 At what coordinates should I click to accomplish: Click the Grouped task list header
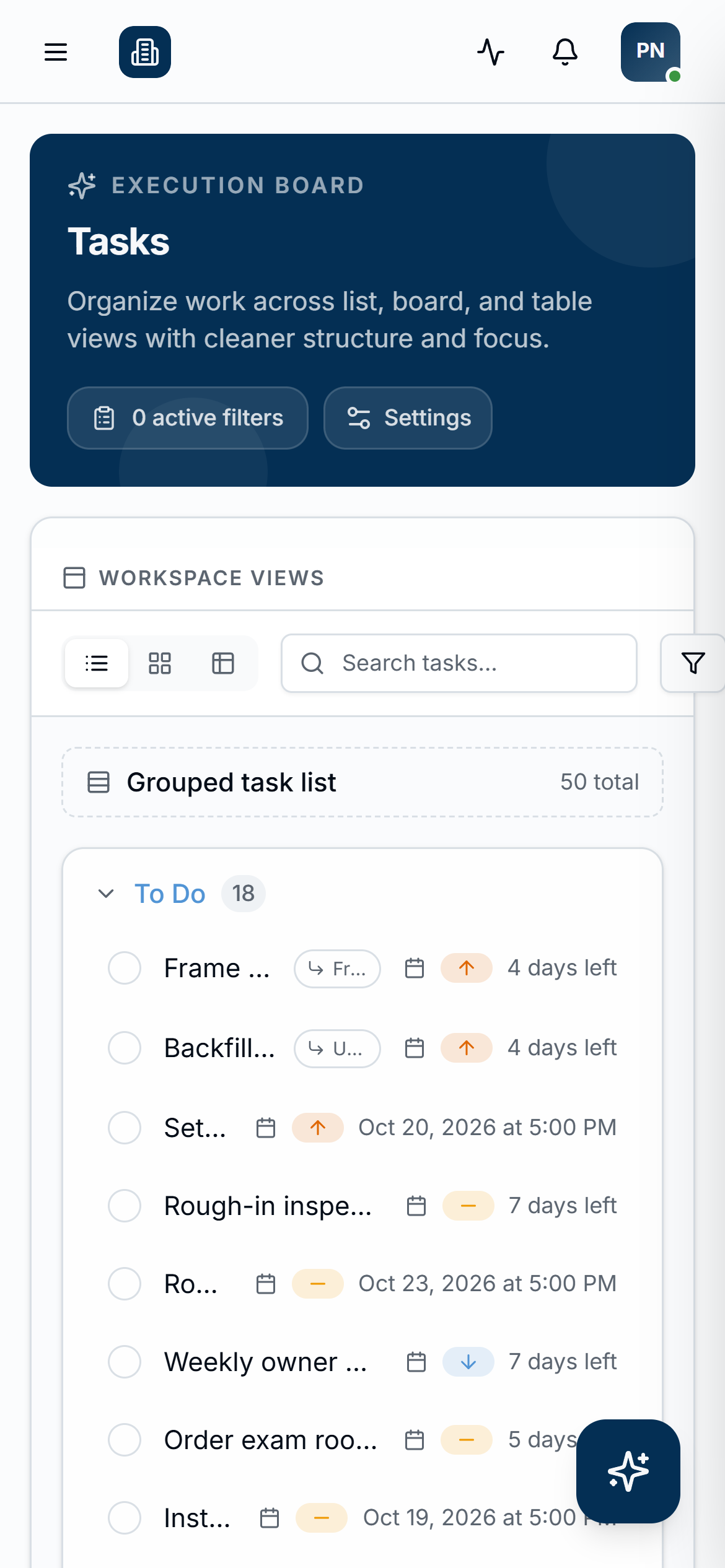tap(362, 782)
